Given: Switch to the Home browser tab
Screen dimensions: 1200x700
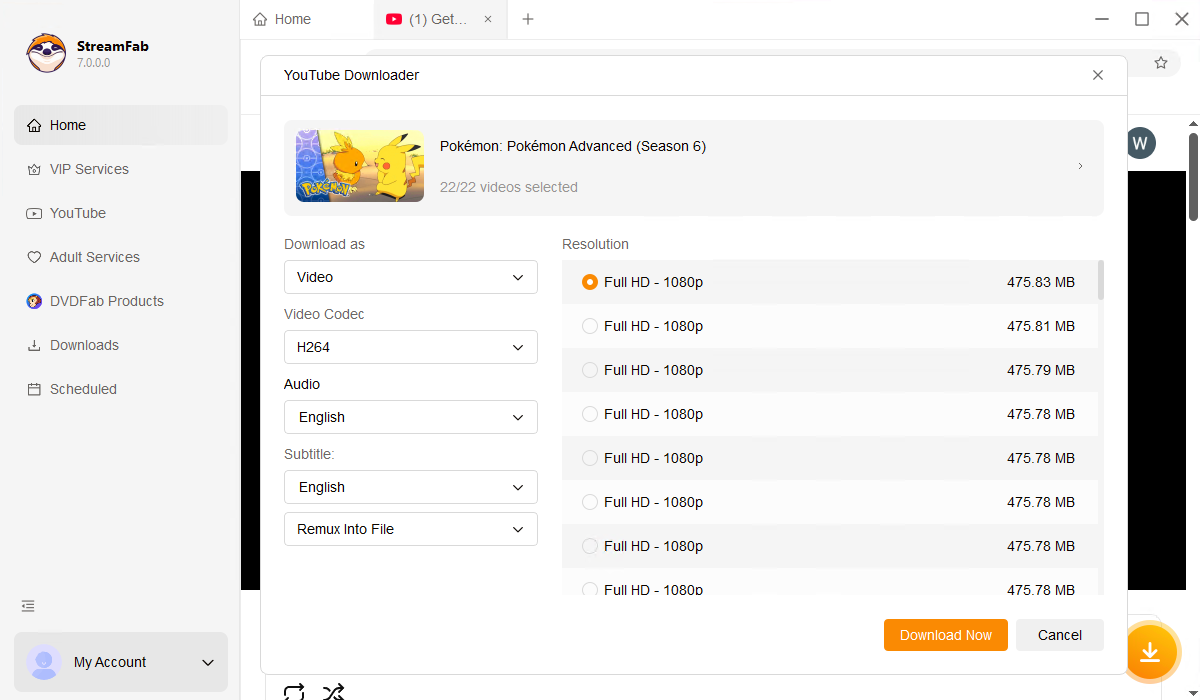Looking at the screenshot, I should coord(293,19).
